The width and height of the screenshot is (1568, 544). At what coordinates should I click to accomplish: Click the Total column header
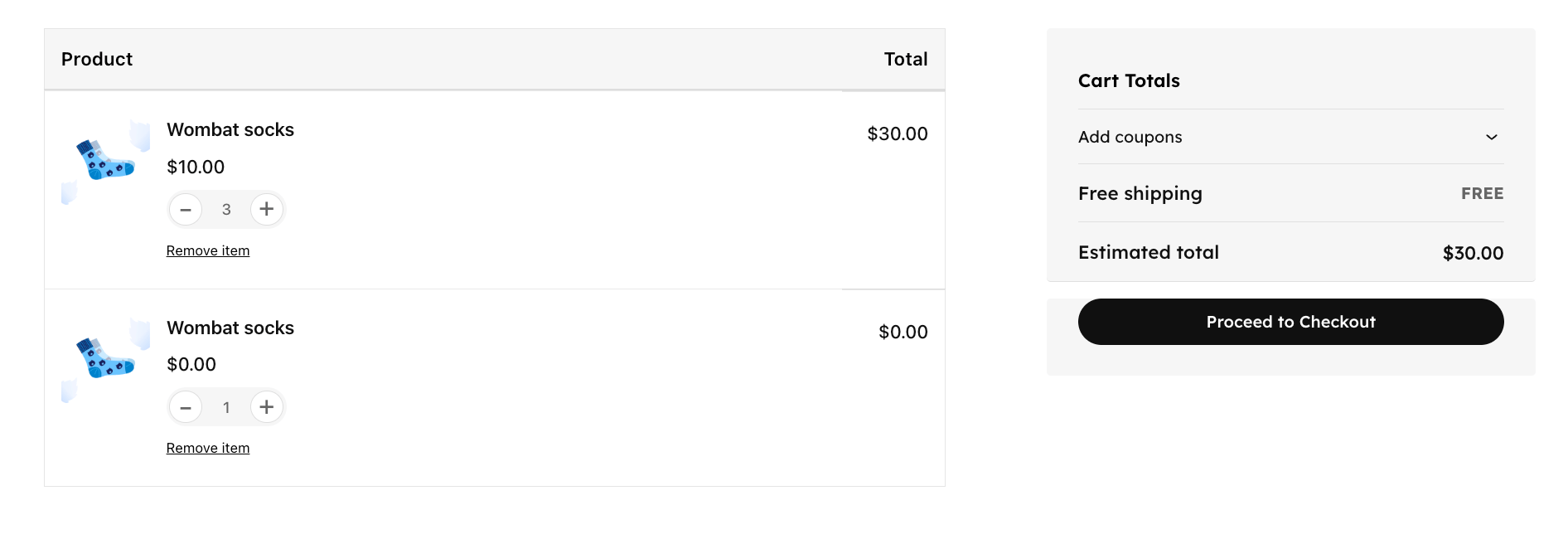point(906,59)
